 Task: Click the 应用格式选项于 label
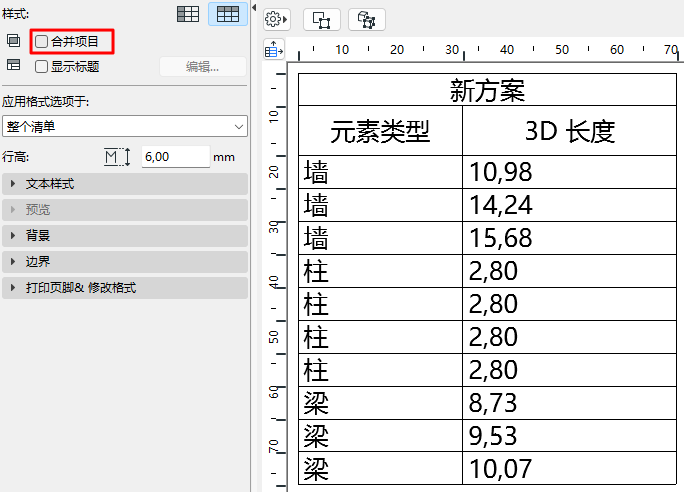click(45, 102)
